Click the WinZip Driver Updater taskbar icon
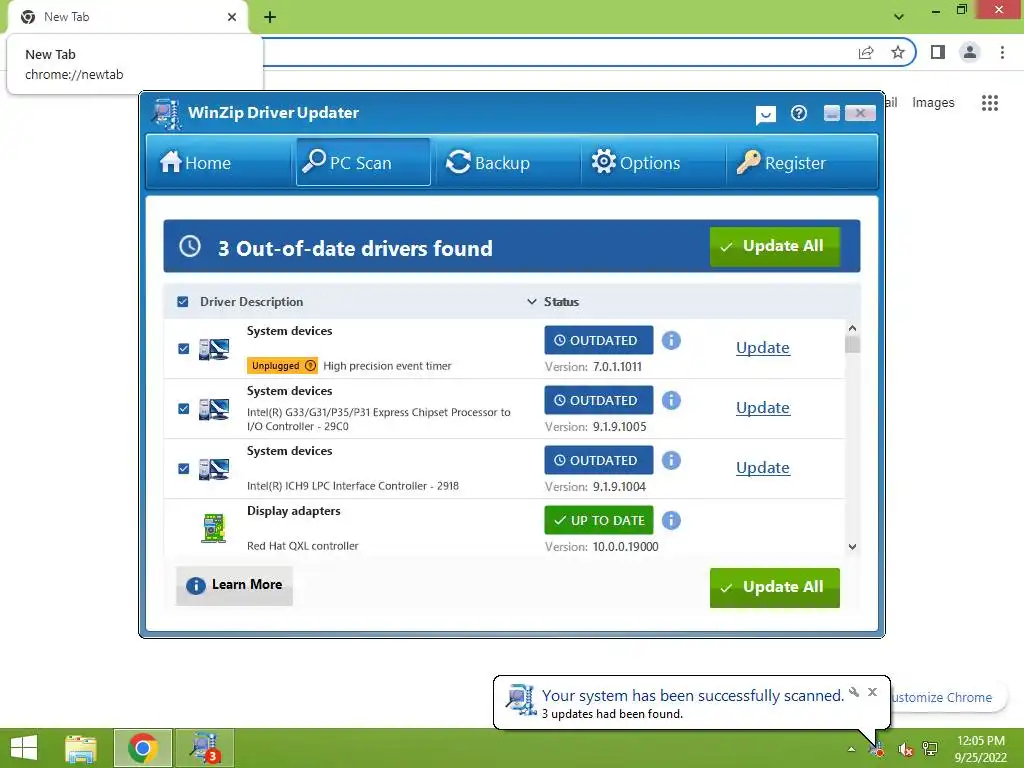 coord(204,748)
